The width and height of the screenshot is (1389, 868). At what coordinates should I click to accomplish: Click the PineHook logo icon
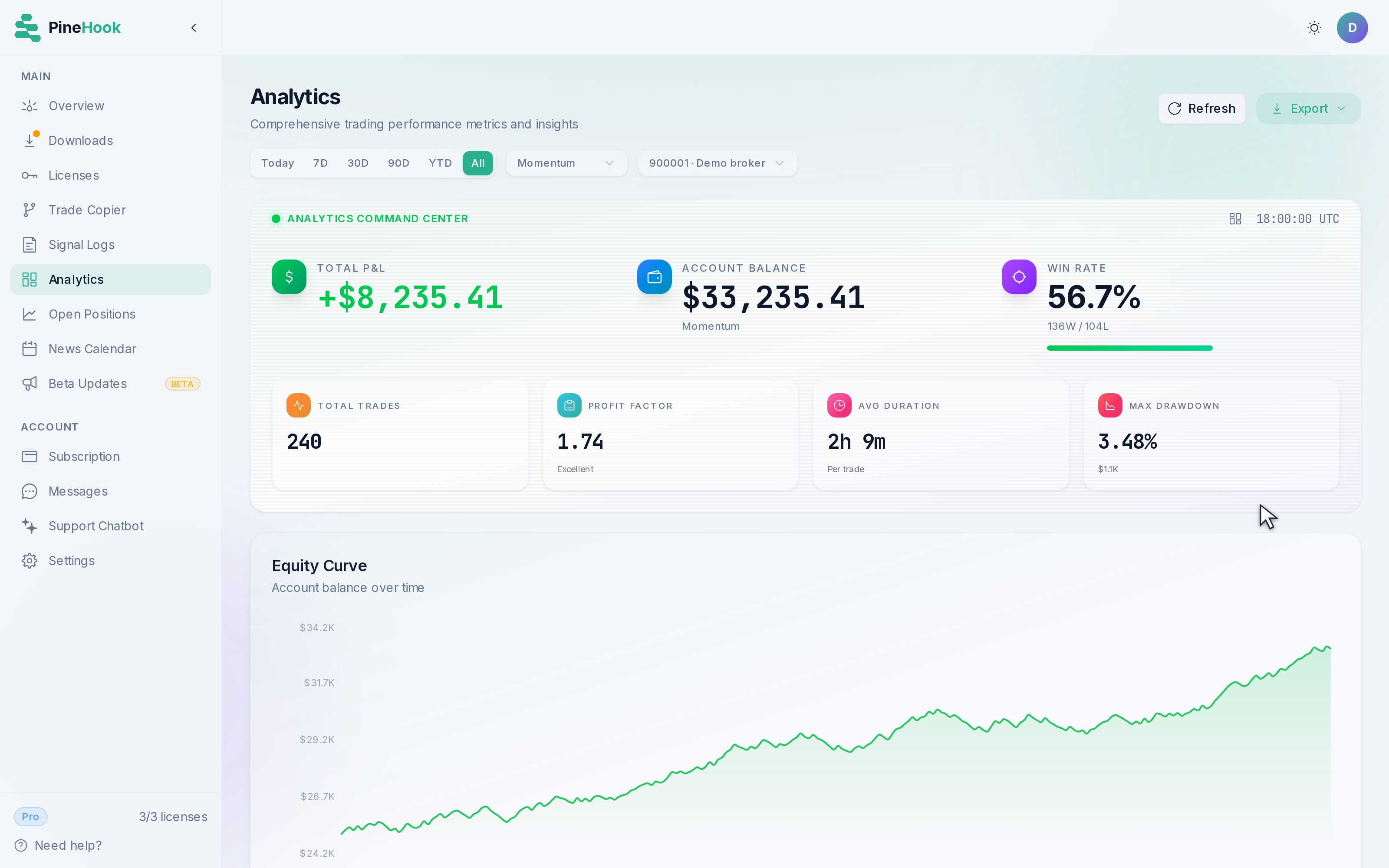27,27
